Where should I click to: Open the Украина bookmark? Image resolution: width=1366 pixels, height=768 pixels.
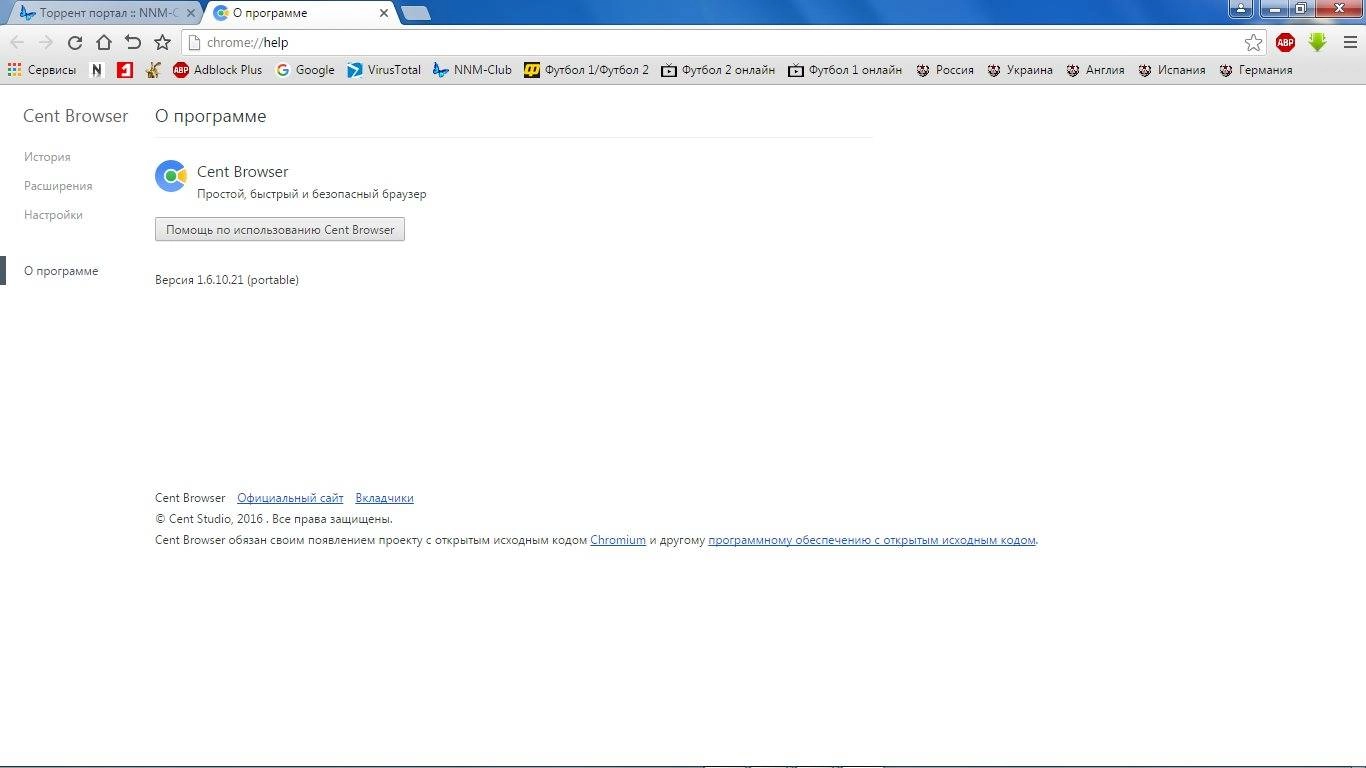click(x=1020, y=70)
